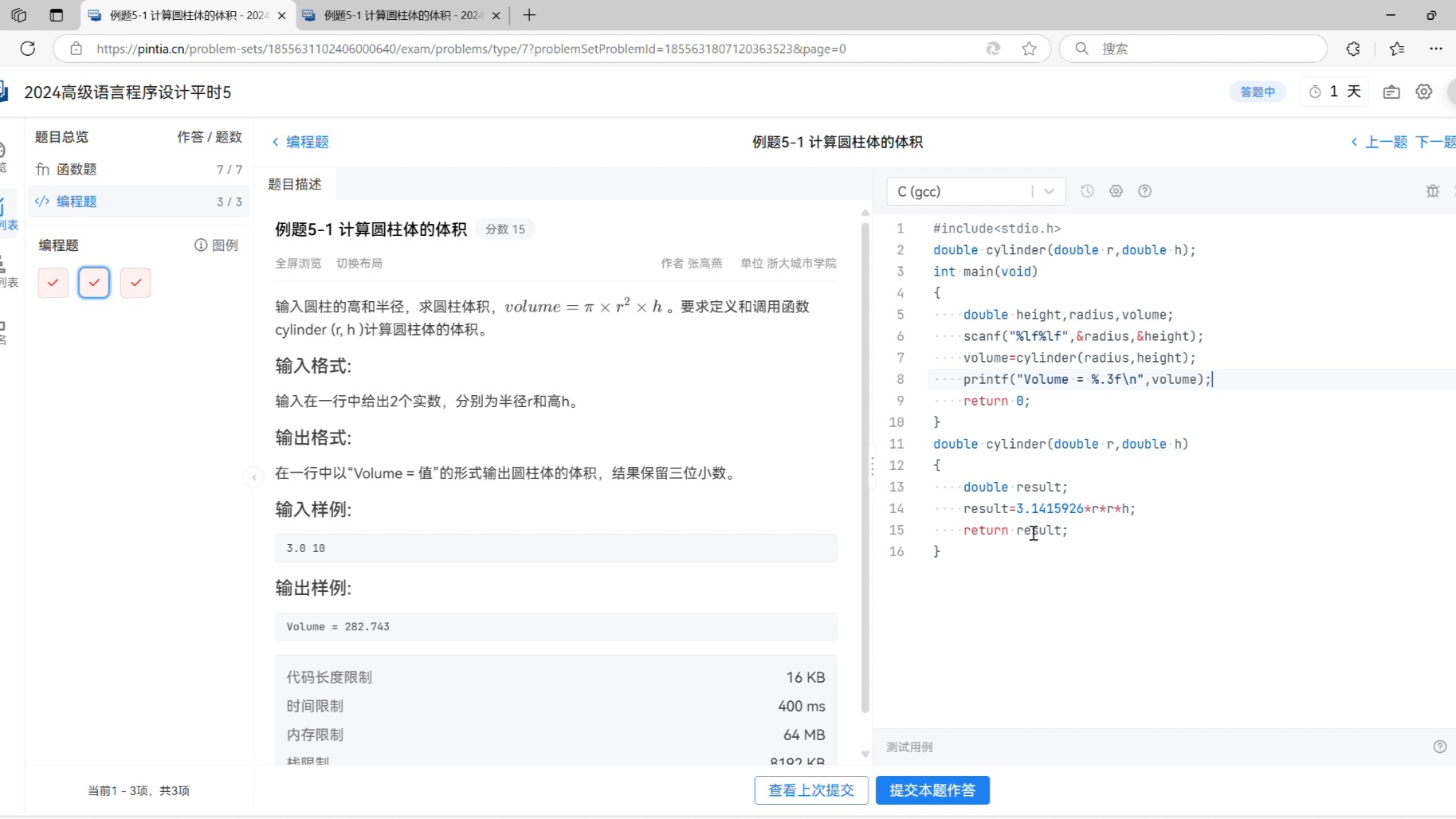
Task: Expand the 测试用例 test case panel
Action: click(x=909, y=747)
